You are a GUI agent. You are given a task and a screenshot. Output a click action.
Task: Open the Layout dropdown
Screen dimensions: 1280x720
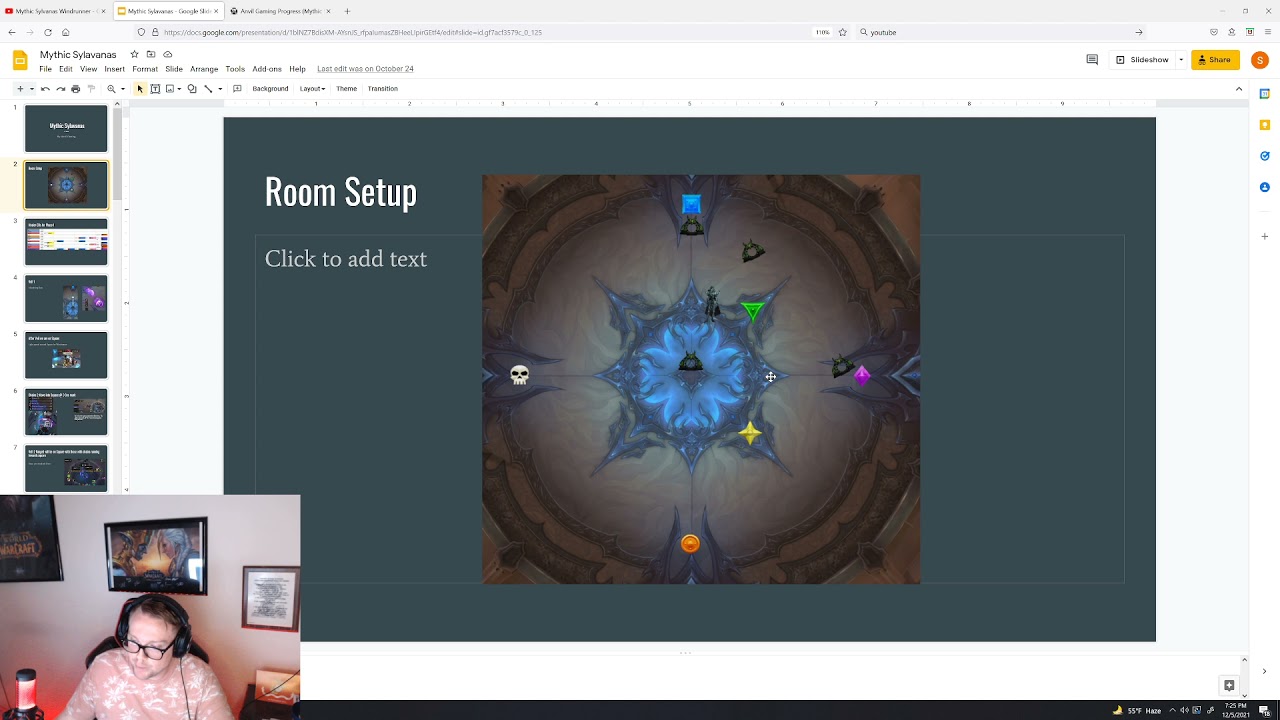(312, 89)
